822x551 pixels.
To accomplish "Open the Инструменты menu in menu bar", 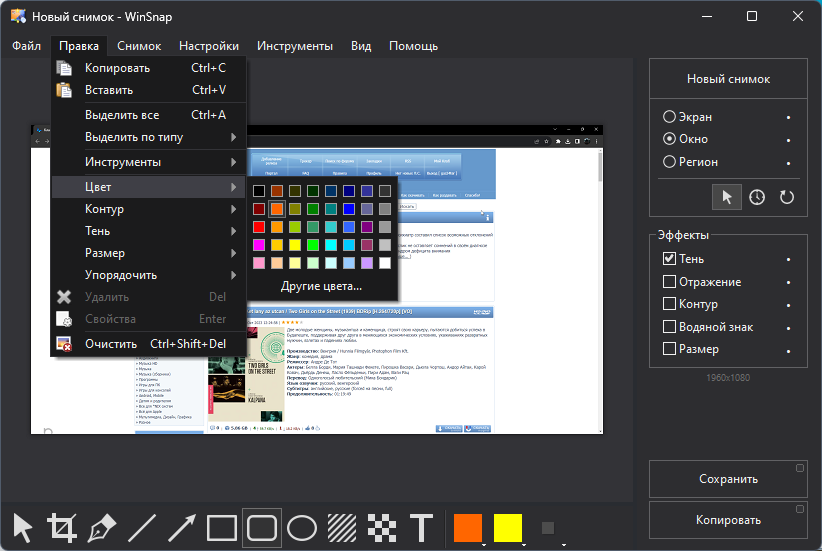I will click(295, 46).
